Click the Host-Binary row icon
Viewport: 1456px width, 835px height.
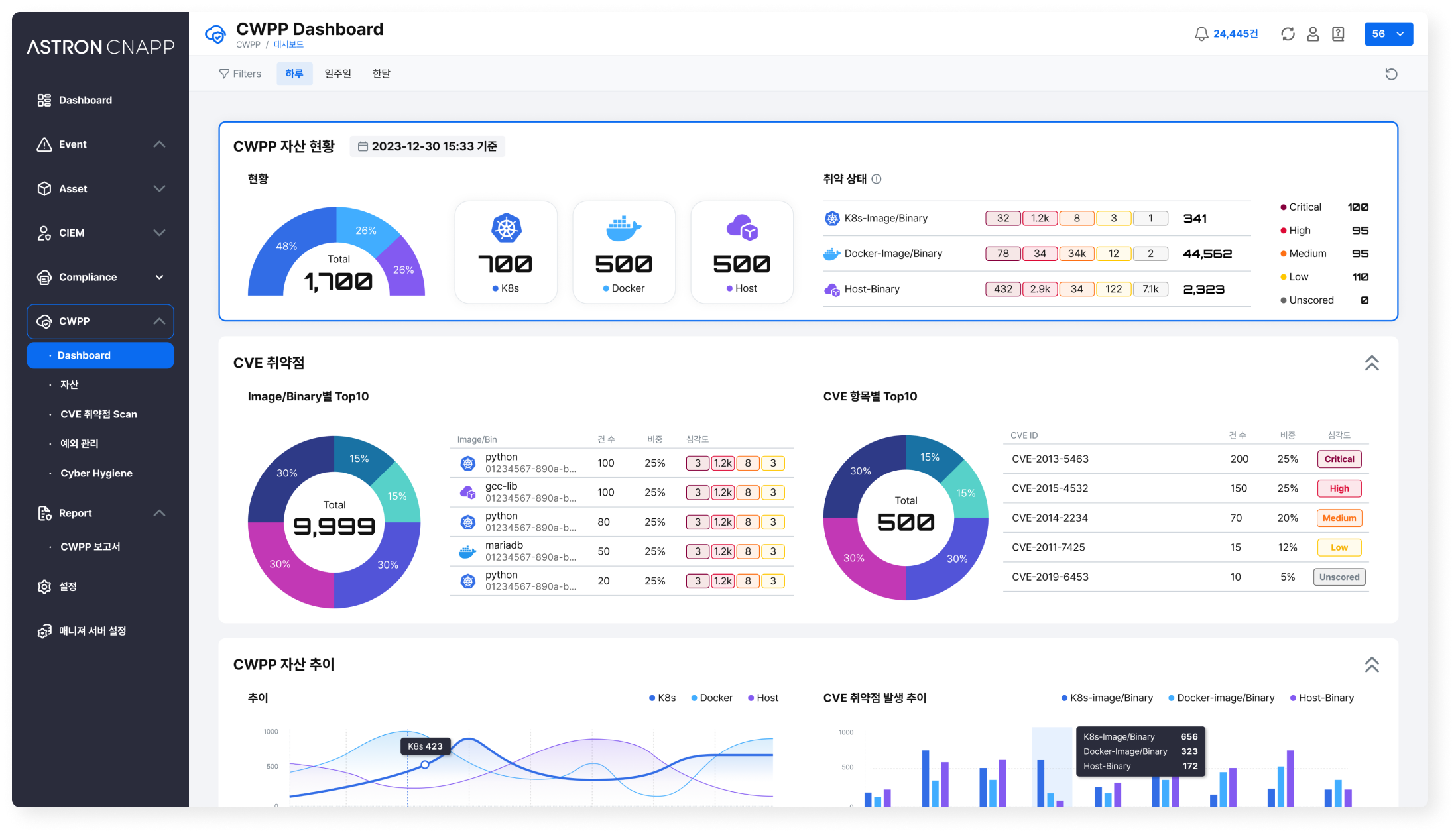coord(831,290)
